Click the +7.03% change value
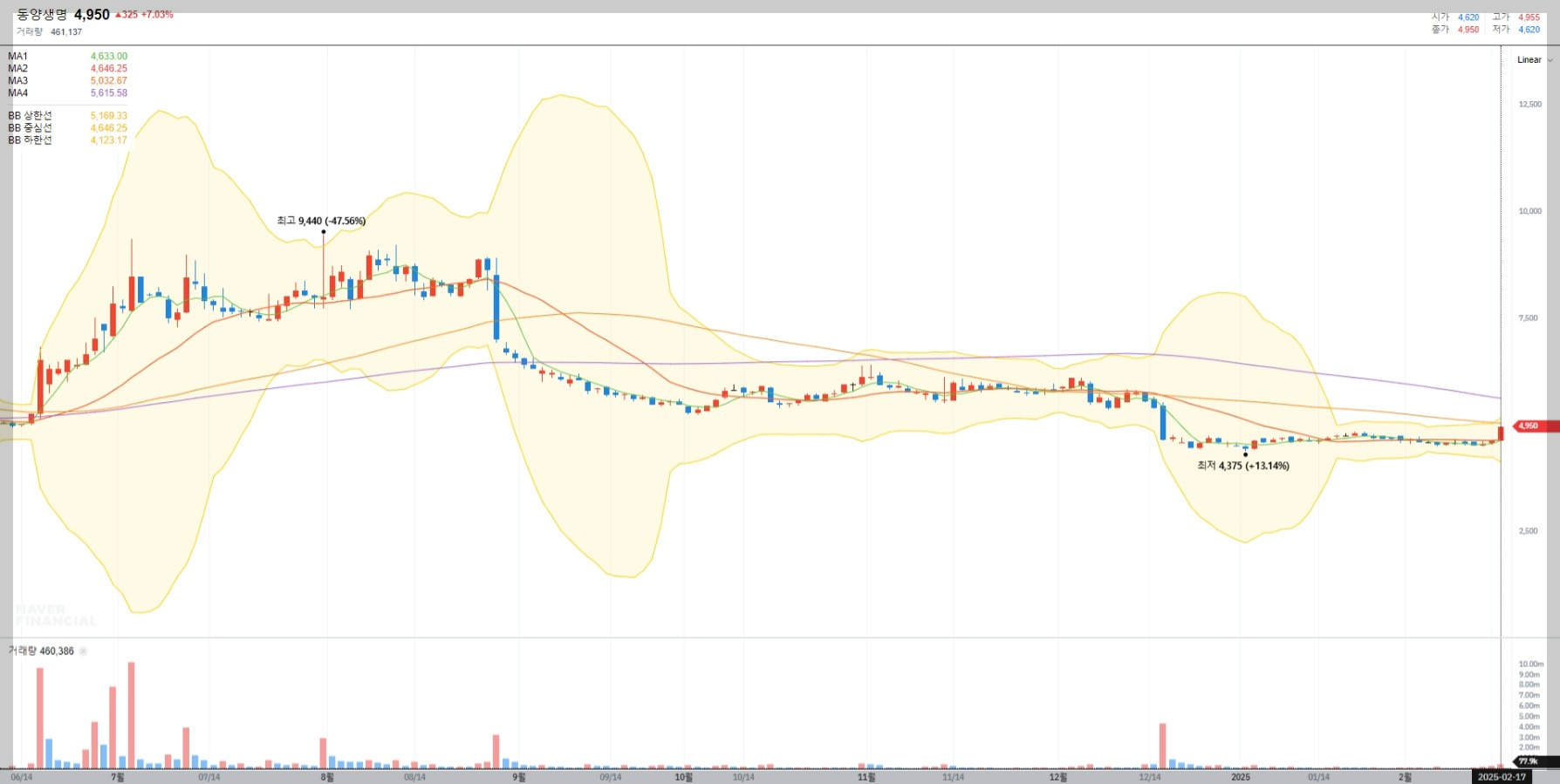 (158, 15)
